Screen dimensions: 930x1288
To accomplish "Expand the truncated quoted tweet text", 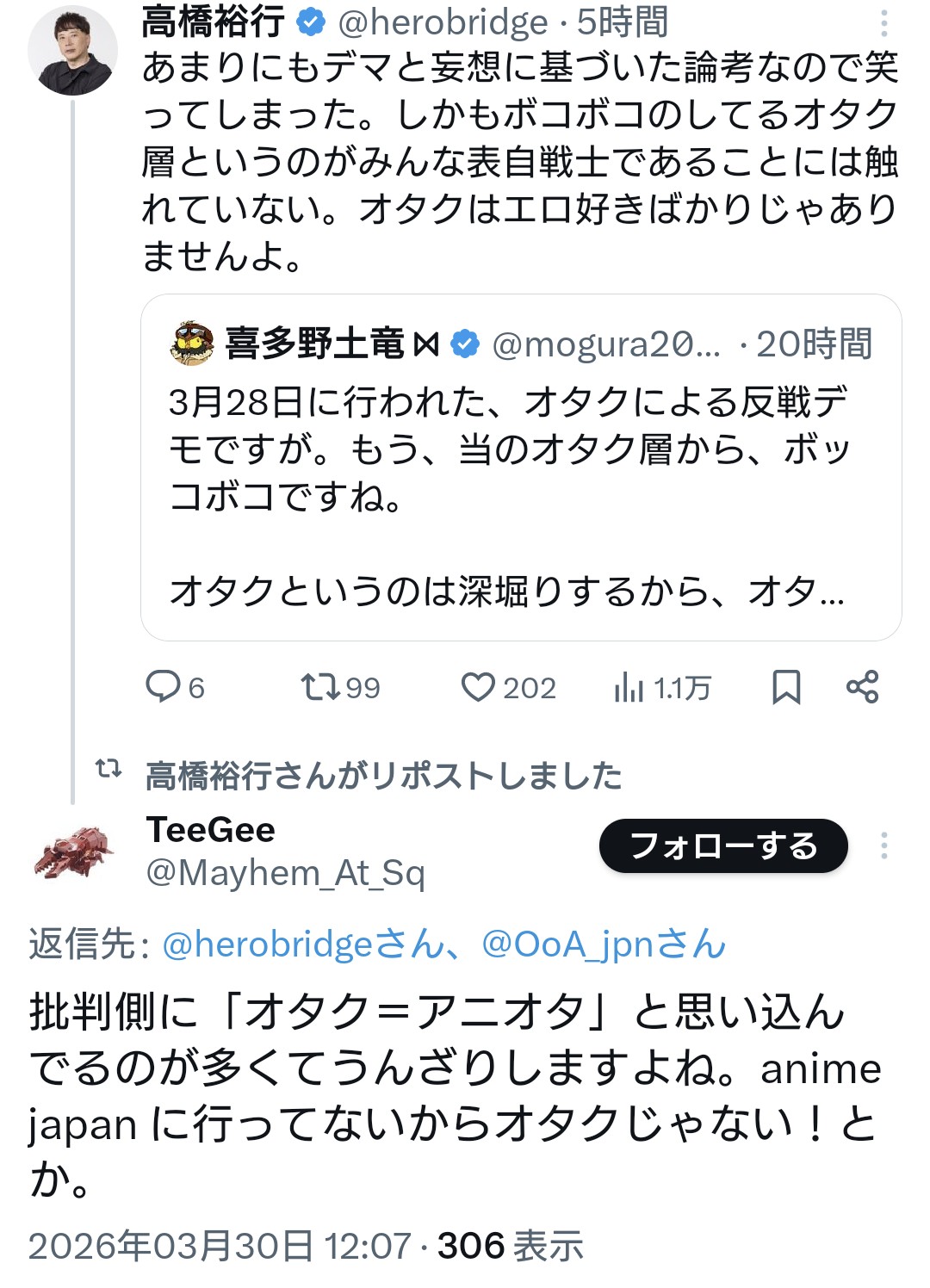I will (506, 591).
